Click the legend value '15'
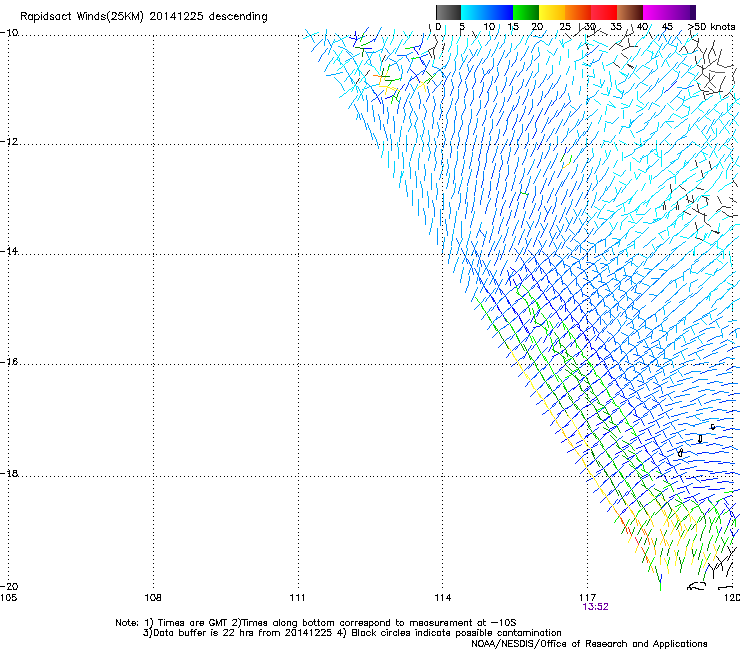This screenshot has width=740, height=650. click(x=513, y=27)
